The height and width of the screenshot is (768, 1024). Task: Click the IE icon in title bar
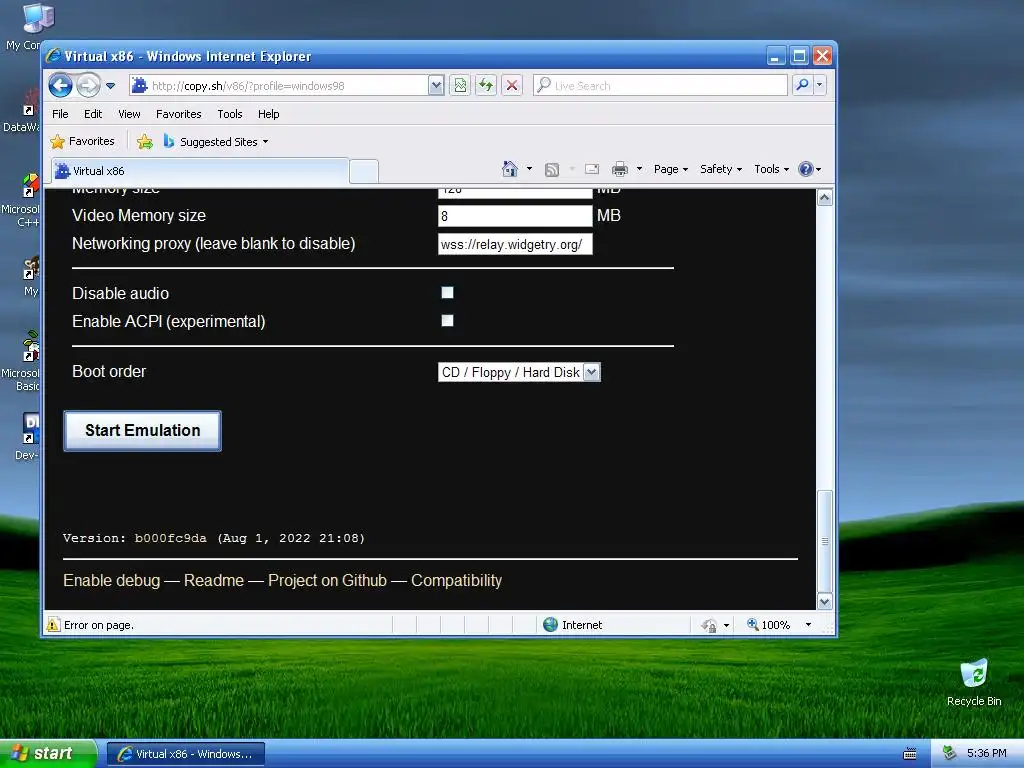[54, 56]
